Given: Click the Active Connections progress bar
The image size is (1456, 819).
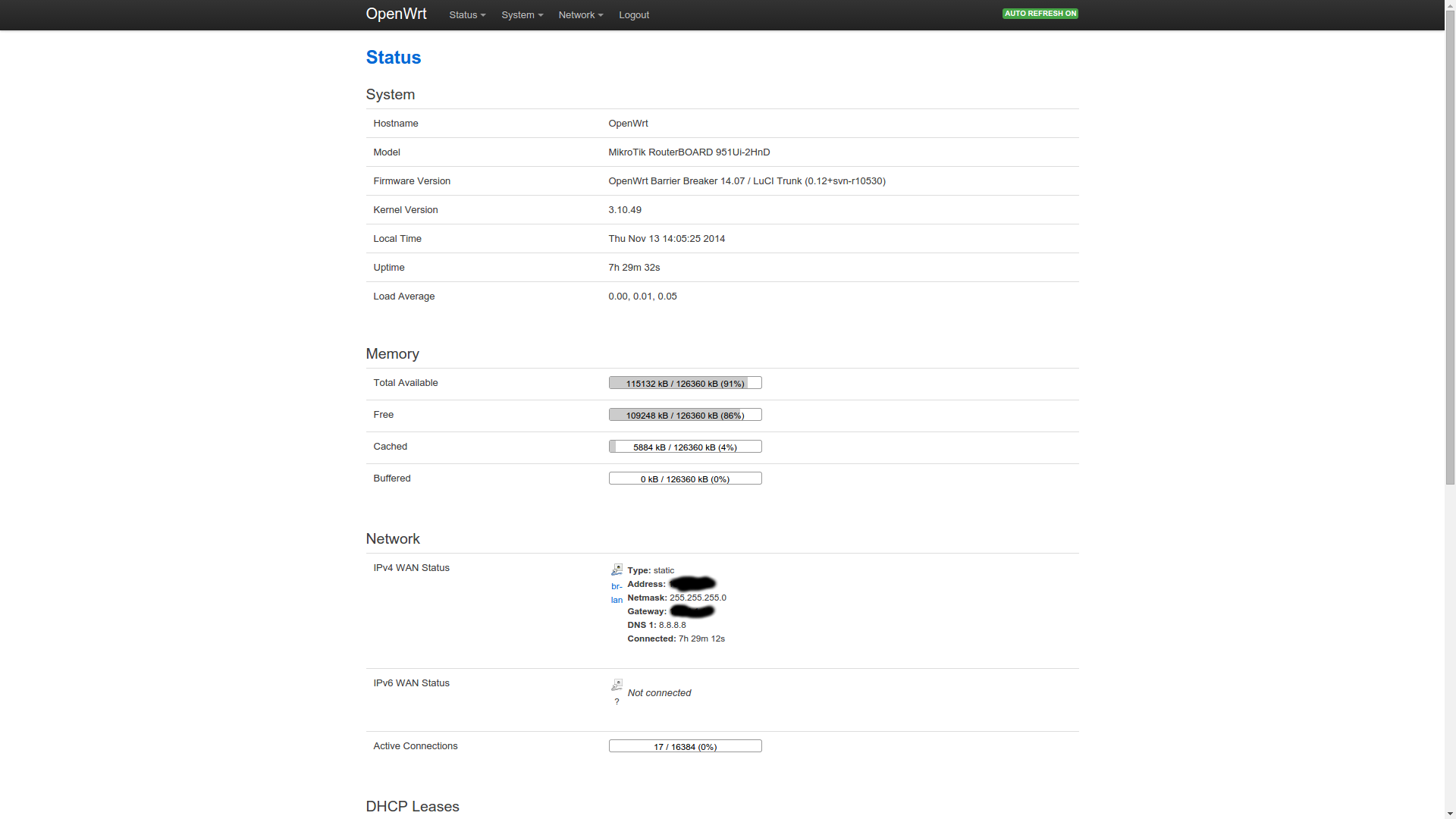Looking at the screenshot, I should (685, 746).
